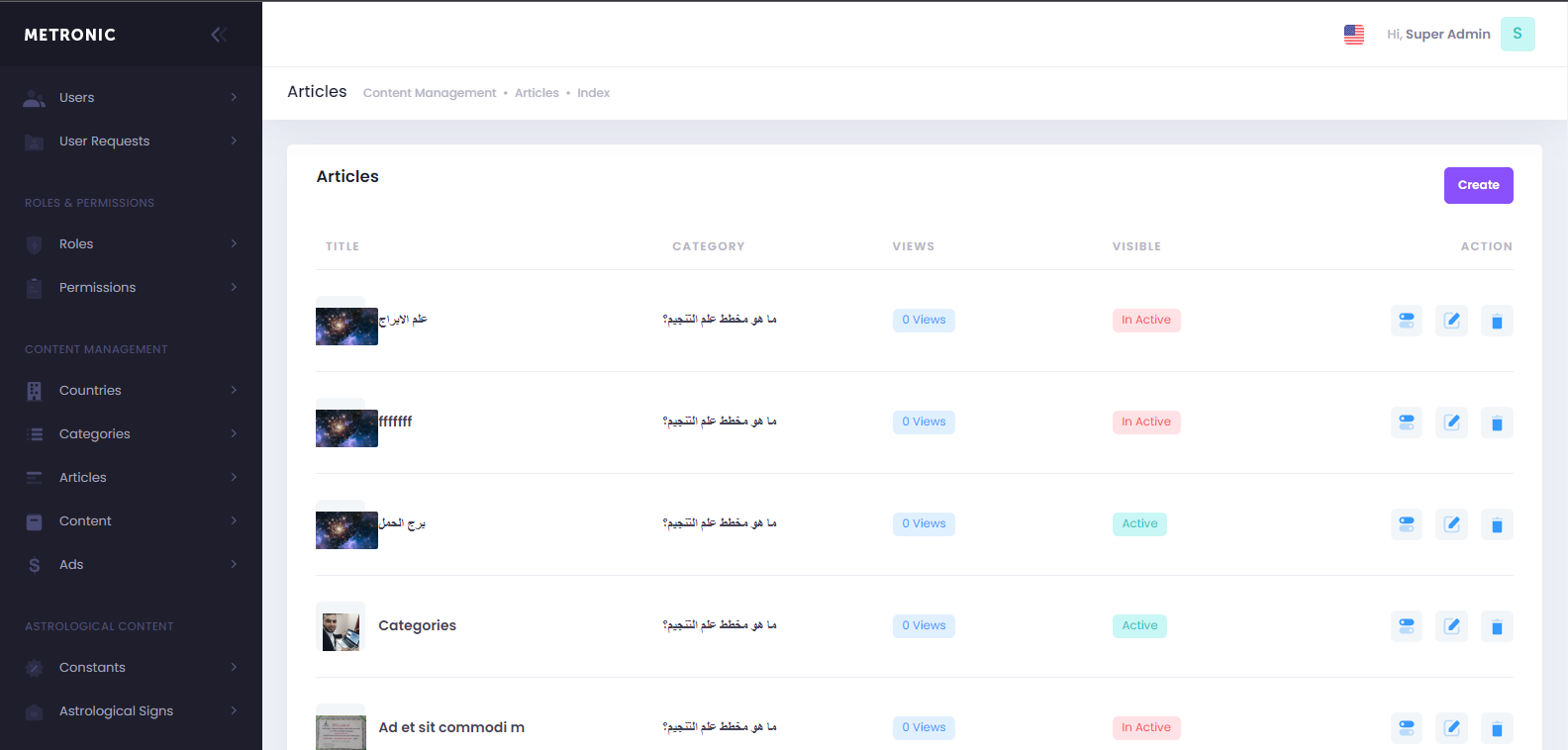The image size is (1568, 750).
Task: Delete the 'Categories' article via trash icon
Action: [1496, 626]
